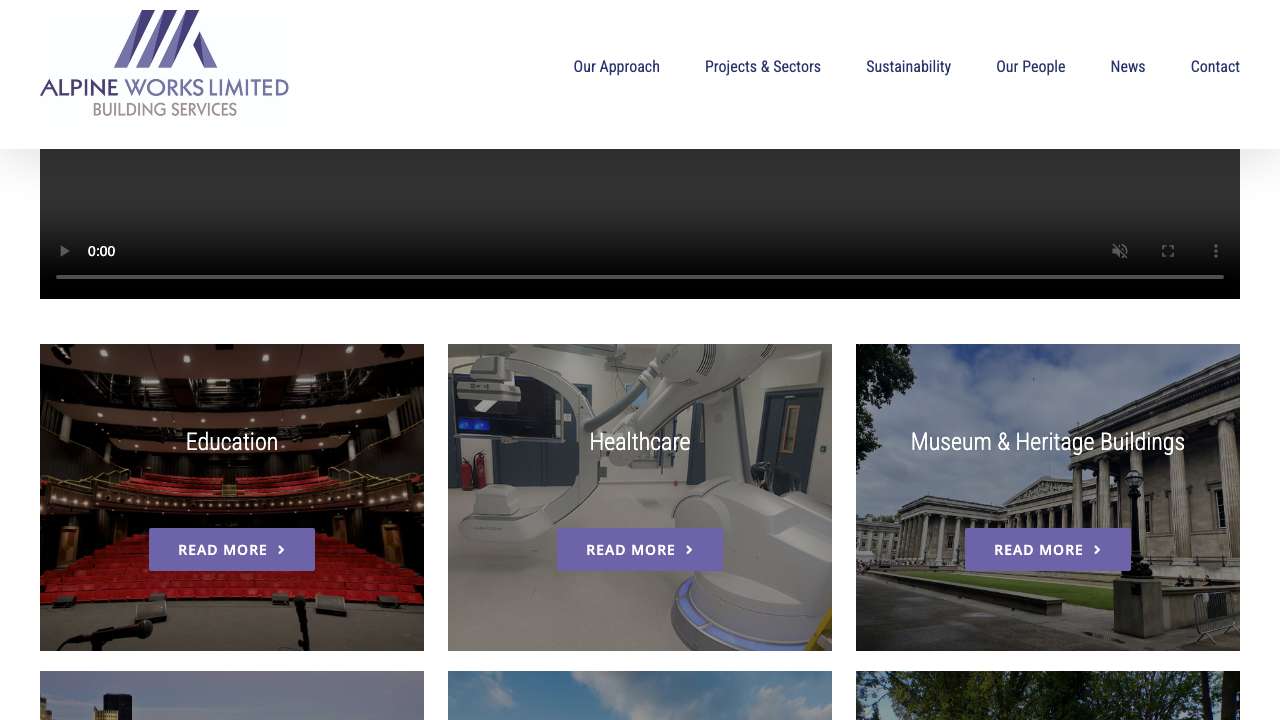This screenshot has width=1280, height=720.
Task: Open the Our People page
Action: point(1030,67)
